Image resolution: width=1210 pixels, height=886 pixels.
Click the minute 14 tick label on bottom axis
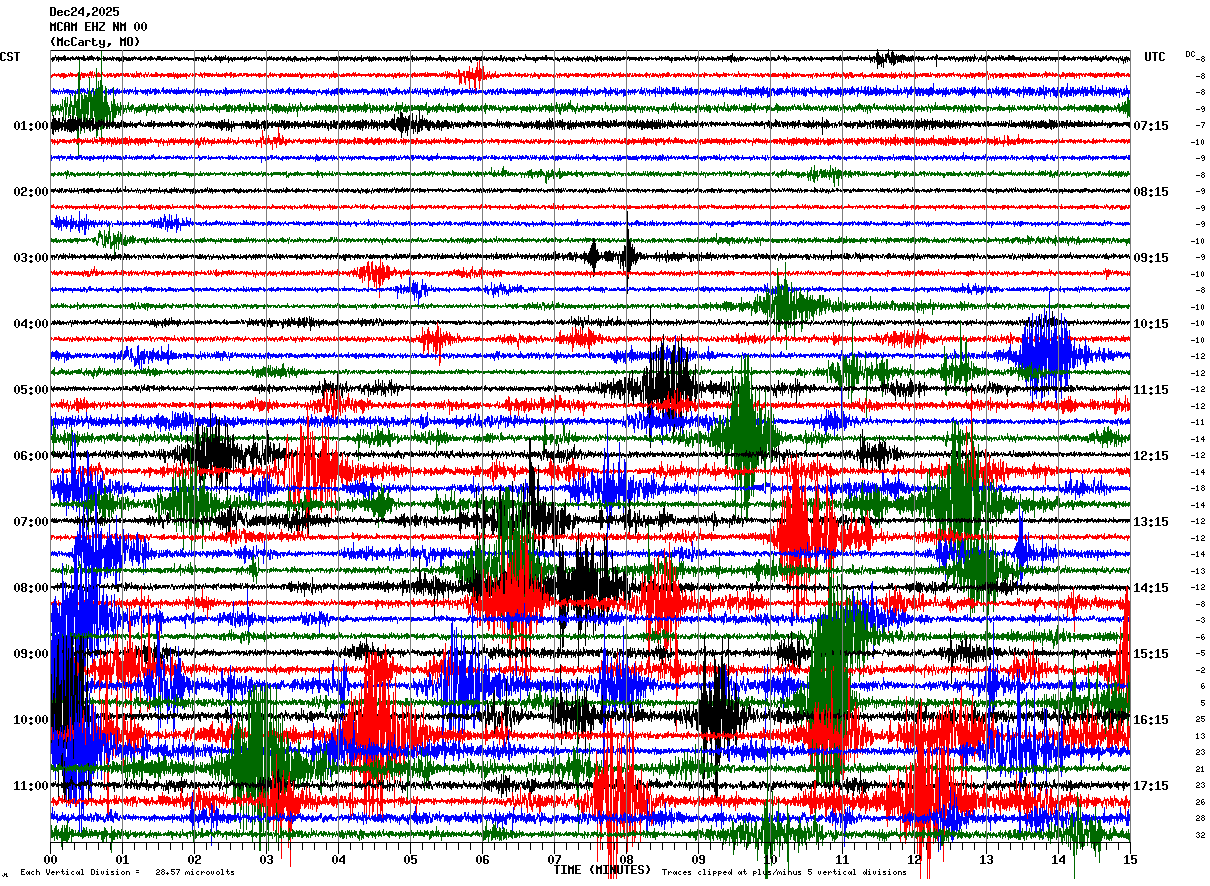(1058, 859)
